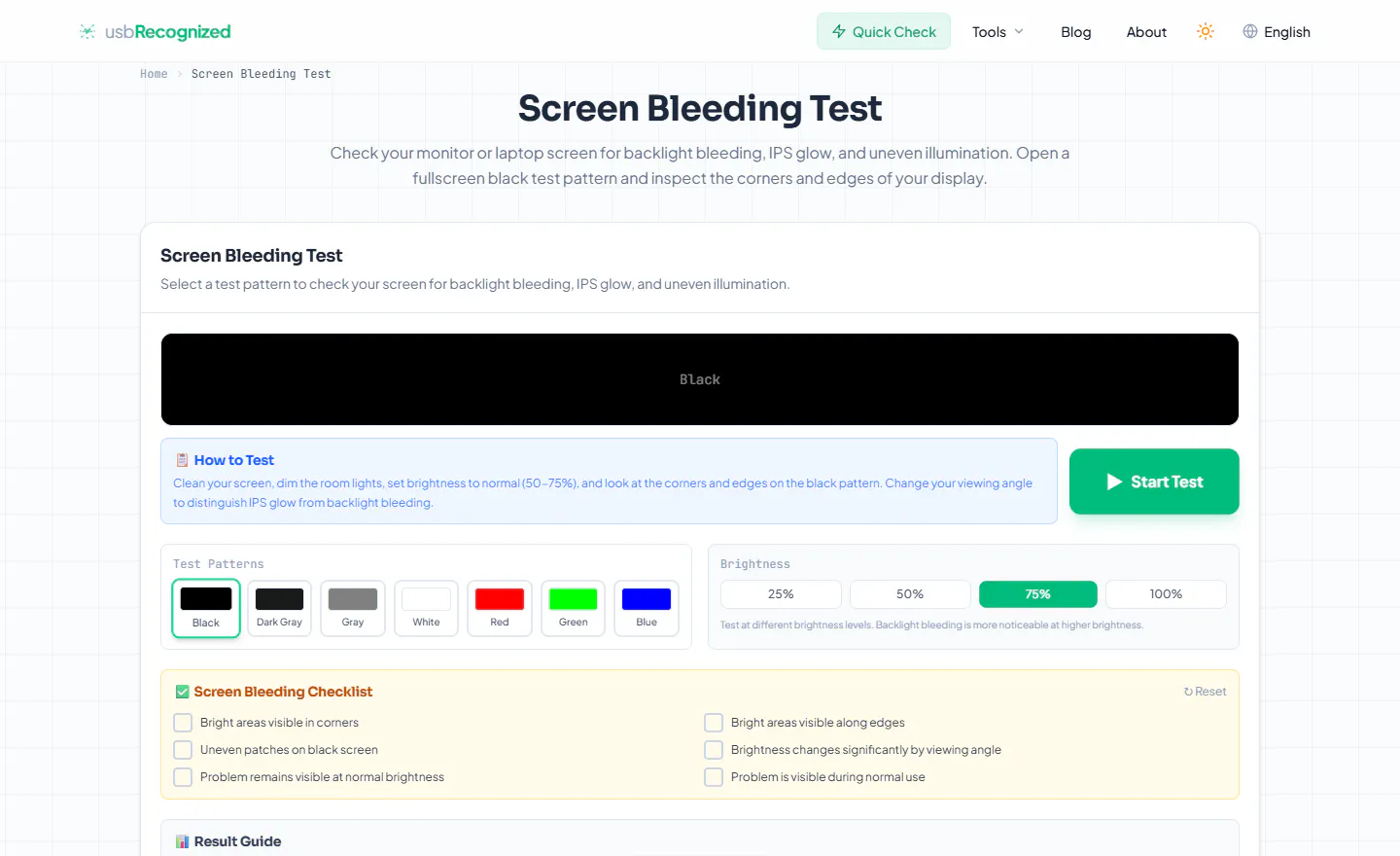
Task: Select the Dark Gray test pattern
Action: coord(280,609)
